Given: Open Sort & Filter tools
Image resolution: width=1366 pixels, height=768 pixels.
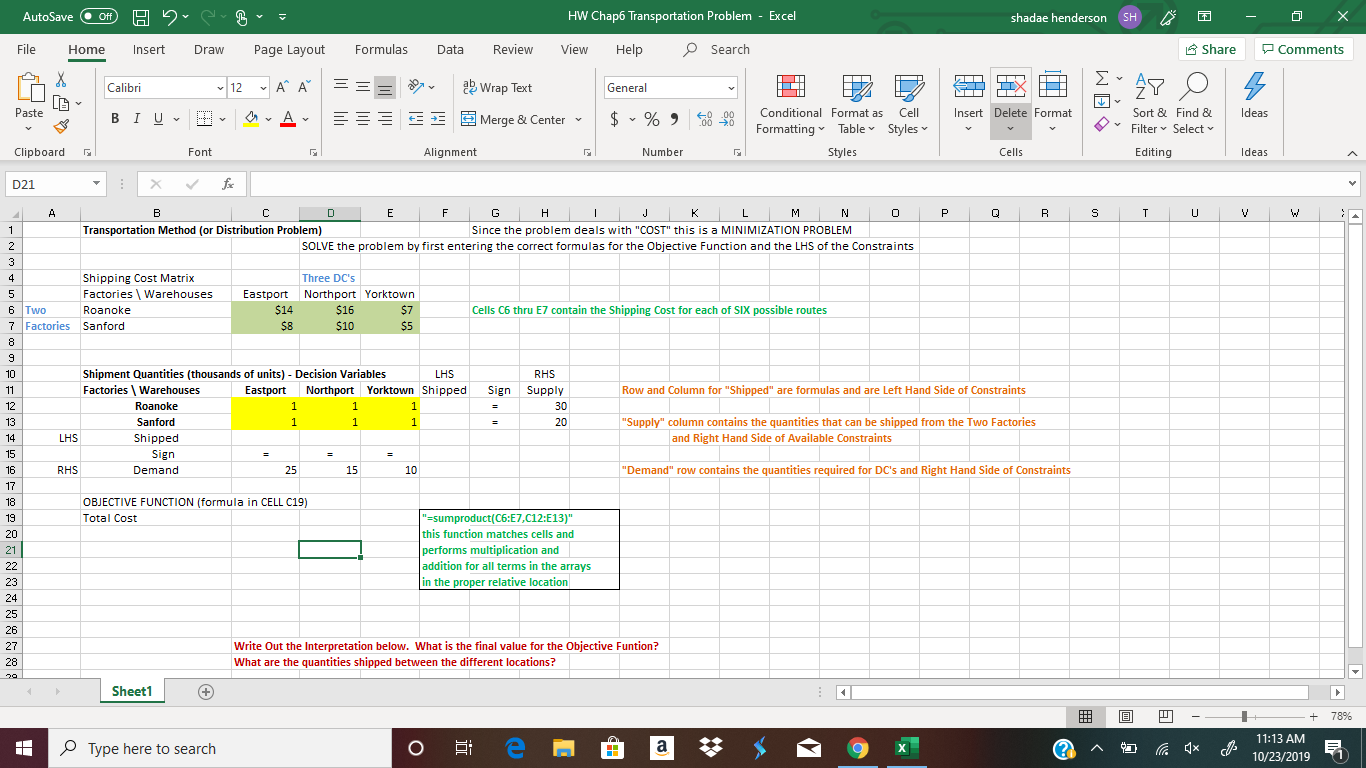Looking at the screenshot, I should coord(1148,104).
